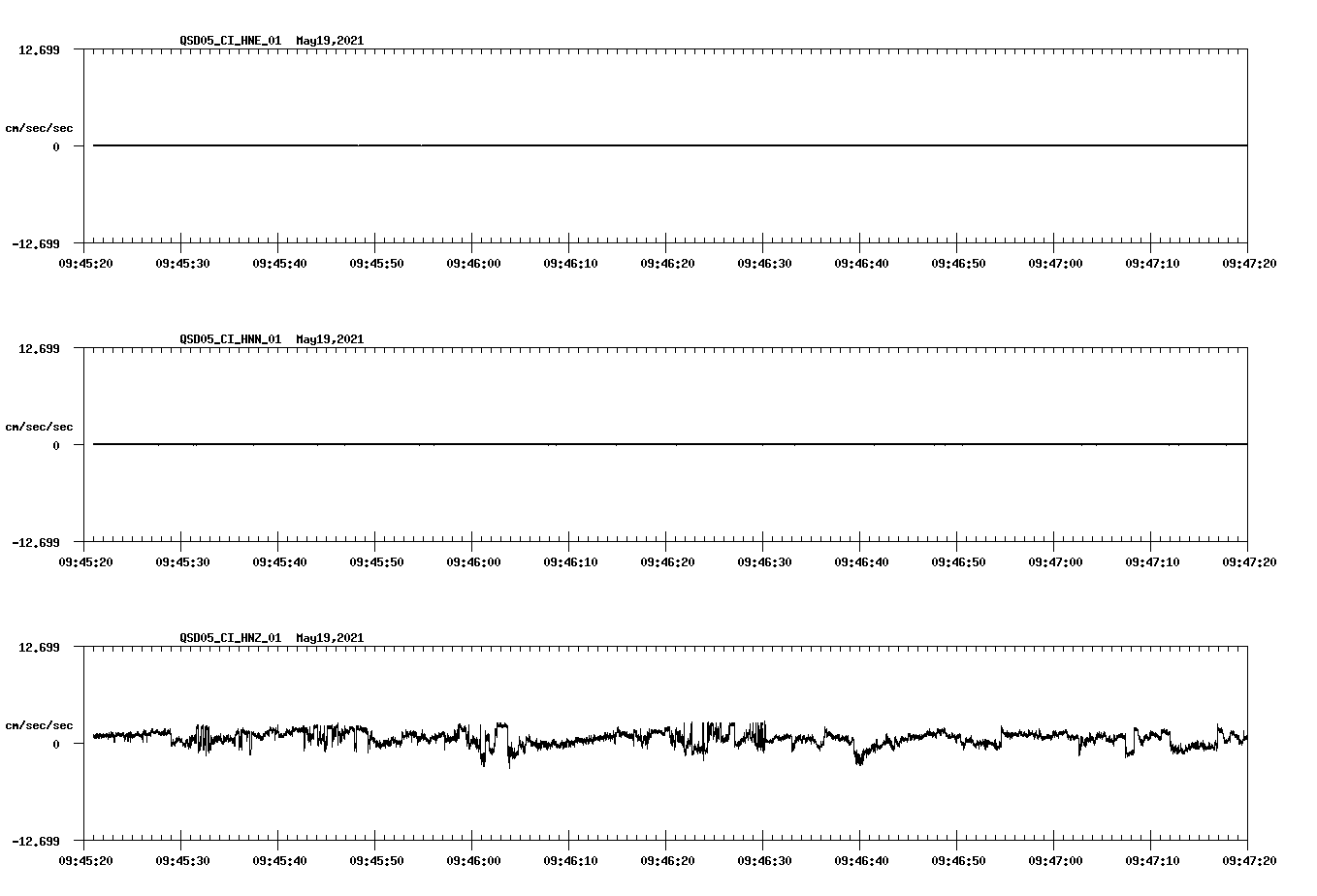Click the 09:46:40 time label under top plot
Image resolution: width=1317 pixels, height=896 pixels.
[859, 261]
